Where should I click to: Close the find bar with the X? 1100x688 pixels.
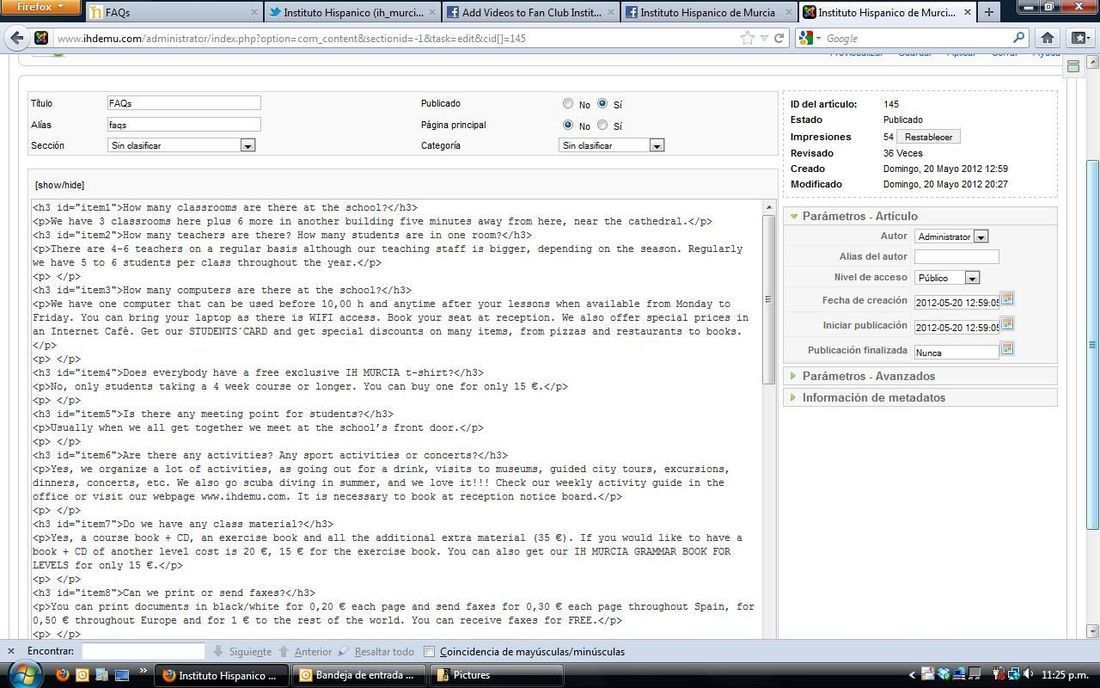coord(11,651)
